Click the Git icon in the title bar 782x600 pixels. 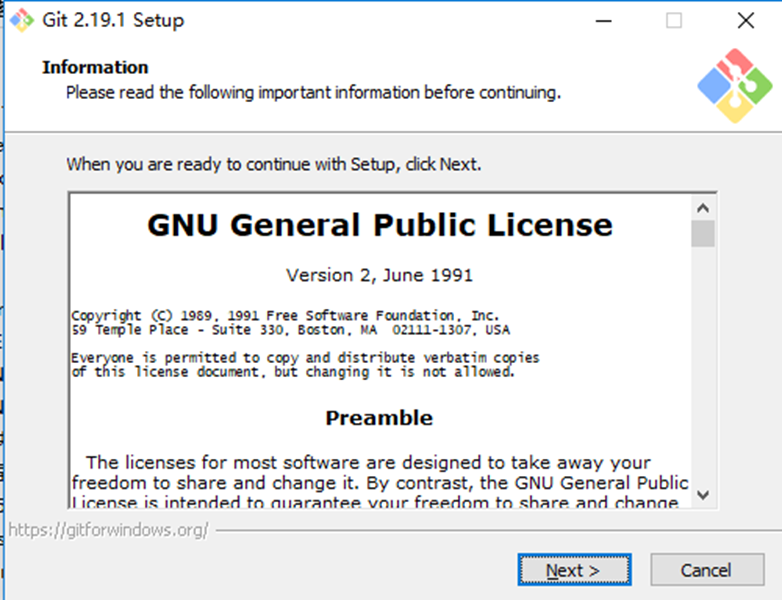click(x=22, y=20)
